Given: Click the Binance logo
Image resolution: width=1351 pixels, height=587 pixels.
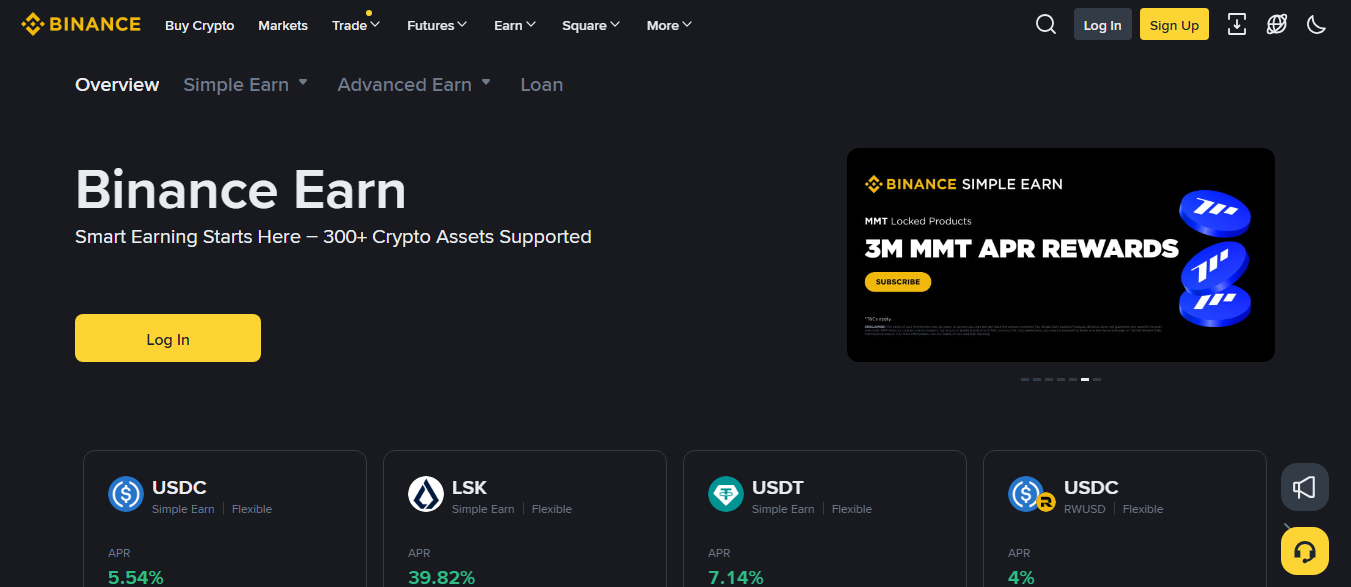Looking at the screenshot, I should [x=81, y=24].
